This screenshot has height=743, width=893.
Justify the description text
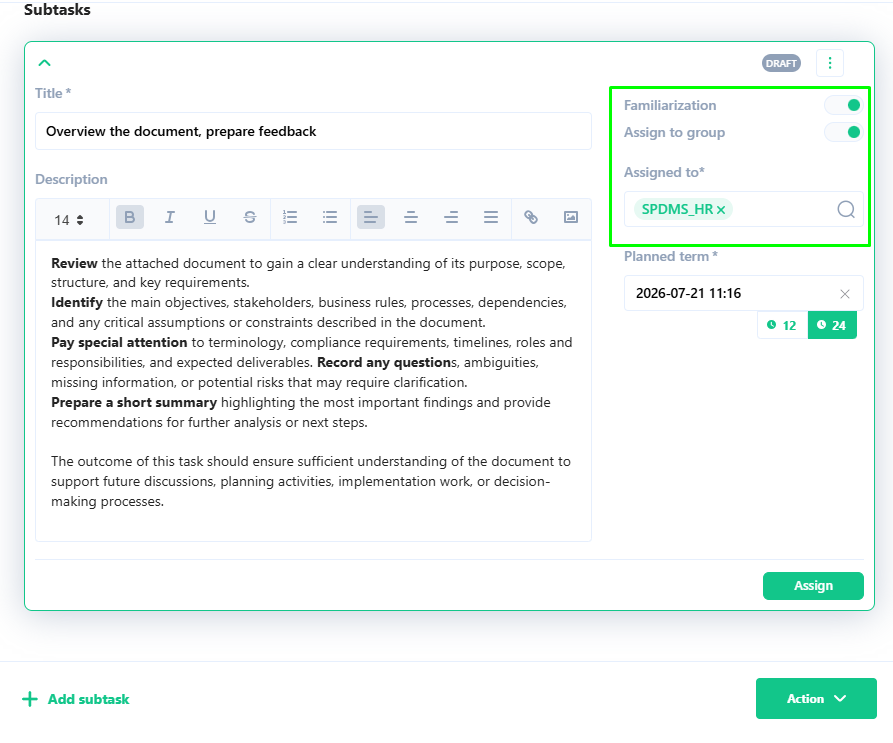[x=491, y=217]
